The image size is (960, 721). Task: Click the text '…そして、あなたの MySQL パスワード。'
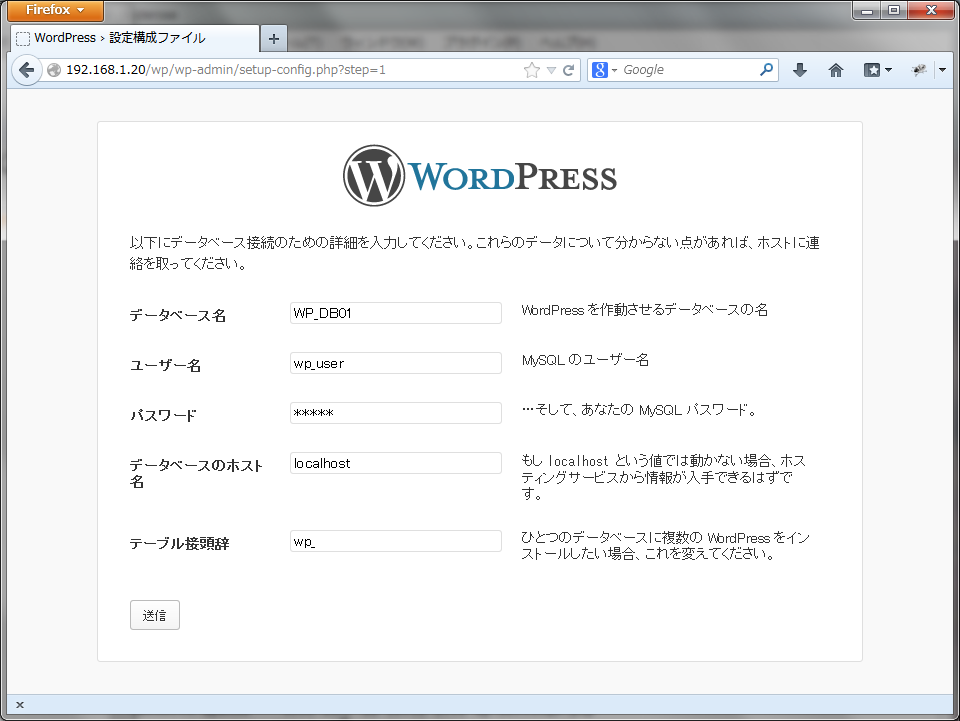(640, 409)
